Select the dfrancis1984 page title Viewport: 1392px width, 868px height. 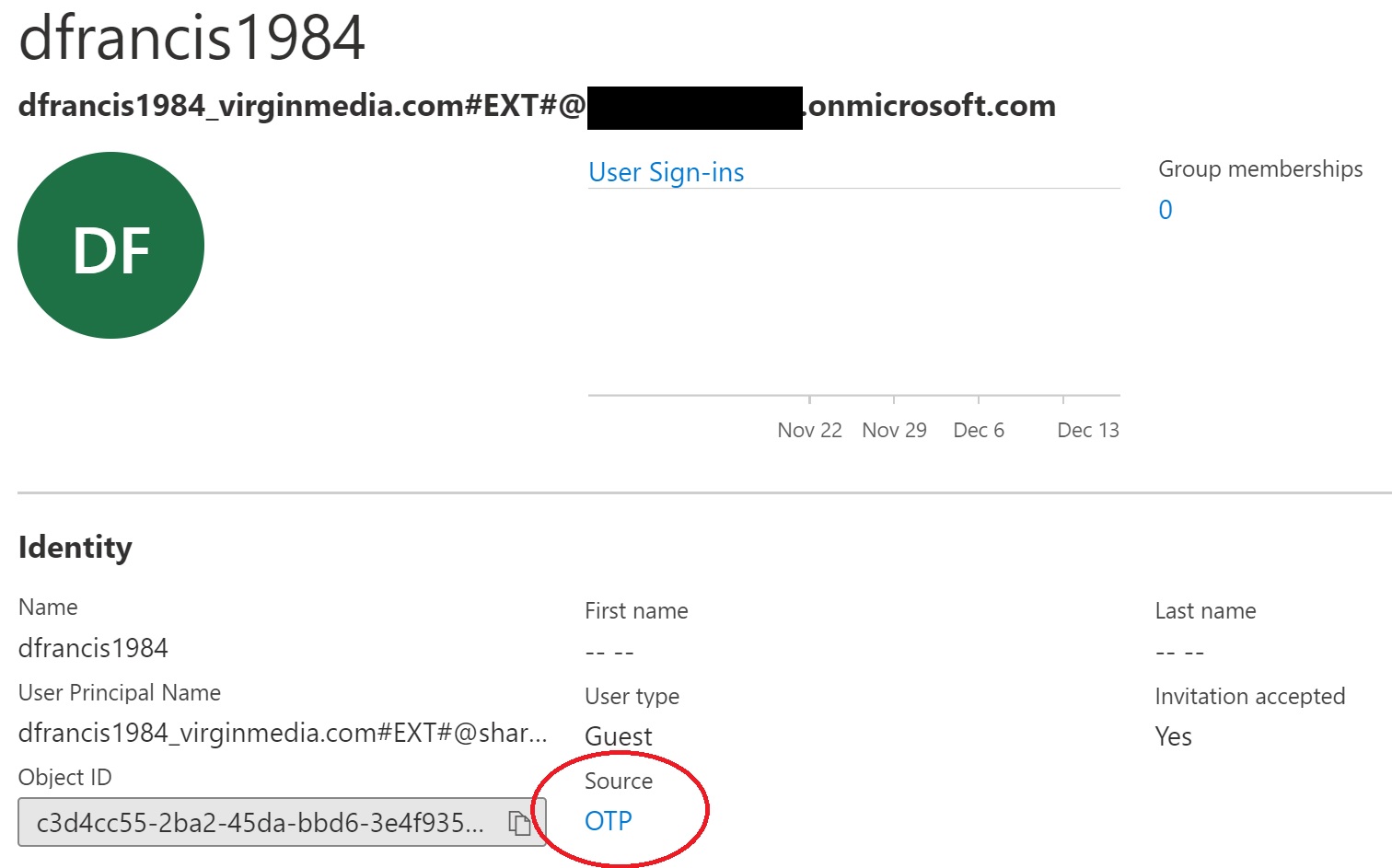tap(189, 39)
